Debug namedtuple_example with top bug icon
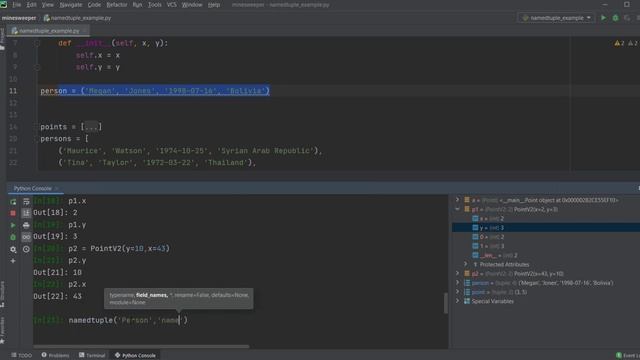Image resolution: width=640 pixels, height=360 pixels. [616, 18]
